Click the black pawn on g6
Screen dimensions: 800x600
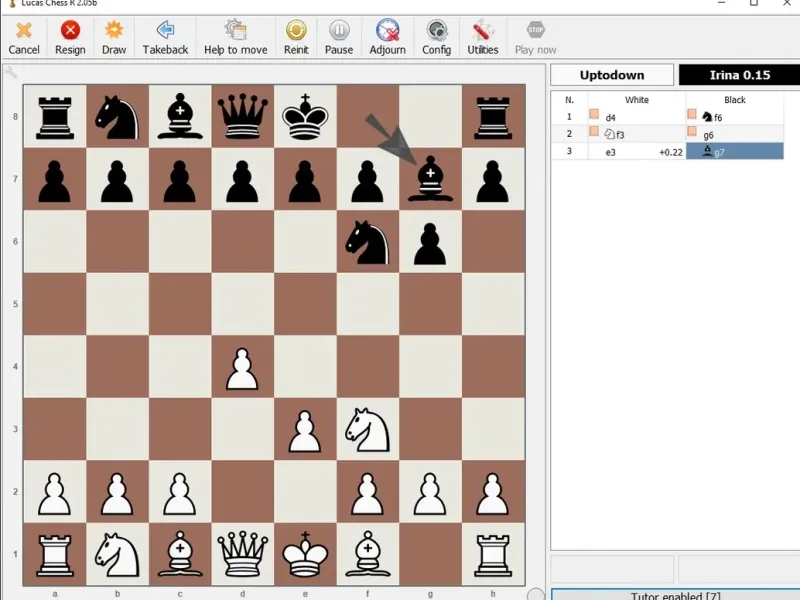[430, 244]
